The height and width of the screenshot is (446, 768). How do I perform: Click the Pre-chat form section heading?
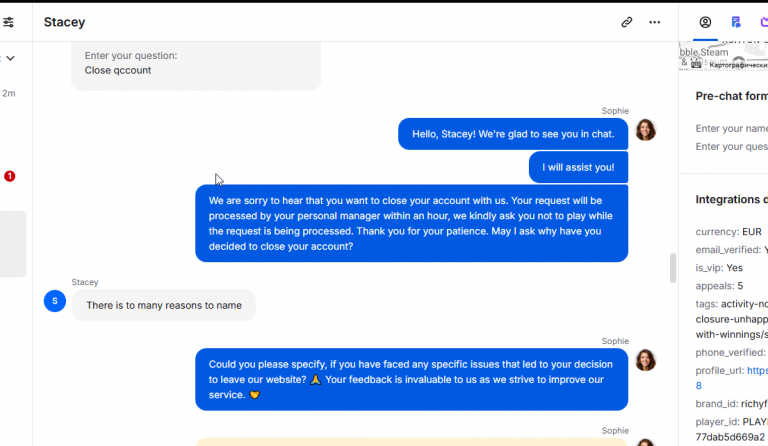[732, 96]
